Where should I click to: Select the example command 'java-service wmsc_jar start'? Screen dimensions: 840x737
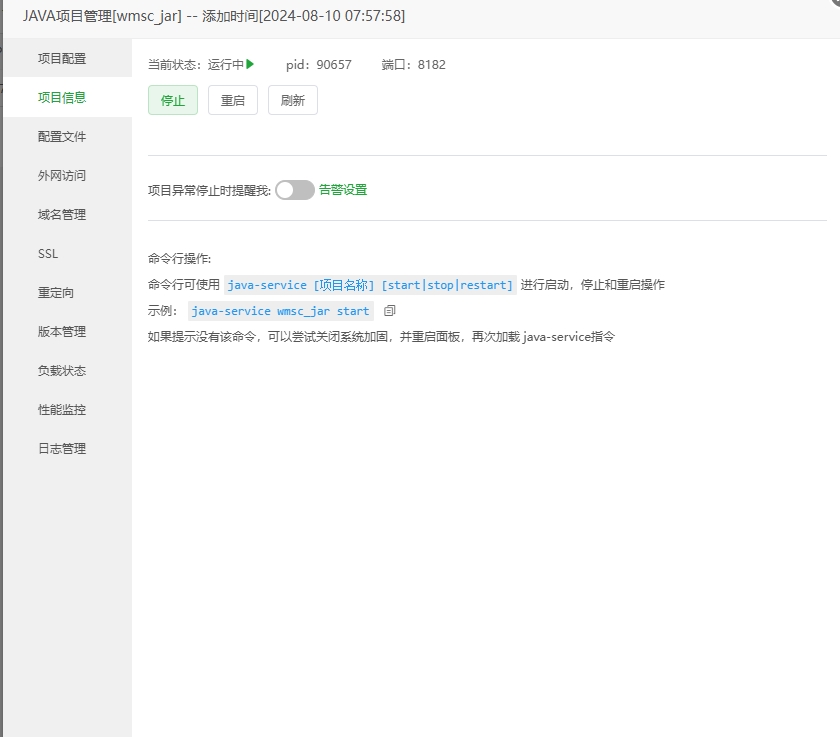[x=280, y=311]
